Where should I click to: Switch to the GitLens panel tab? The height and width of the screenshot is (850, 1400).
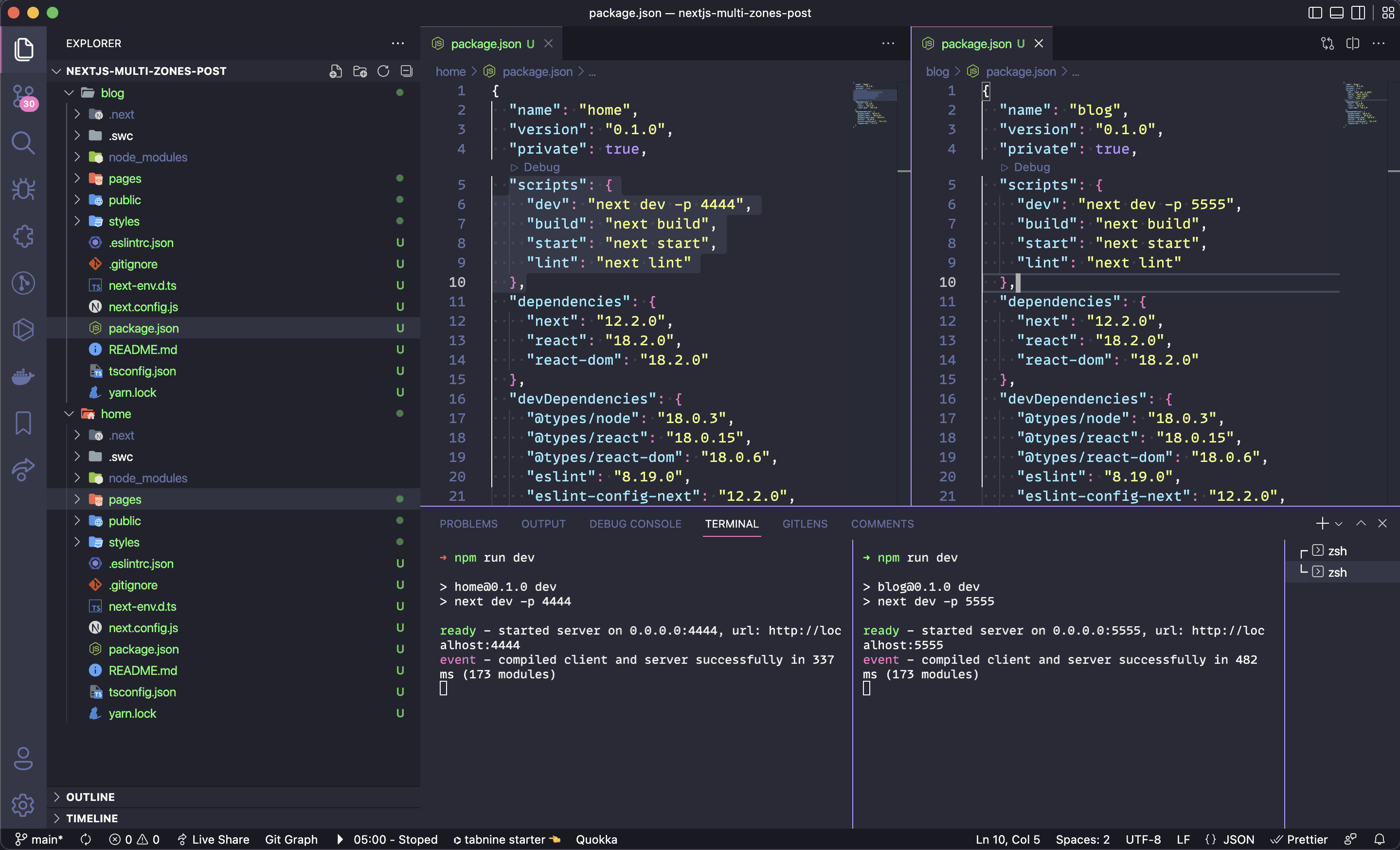coord(805,524)
